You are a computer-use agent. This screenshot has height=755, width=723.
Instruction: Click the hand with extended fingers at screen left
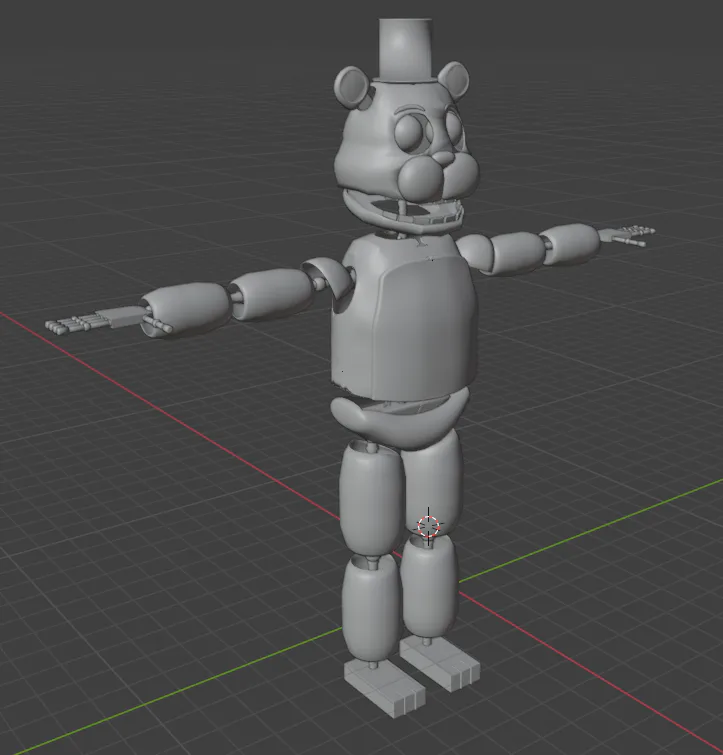108,320
